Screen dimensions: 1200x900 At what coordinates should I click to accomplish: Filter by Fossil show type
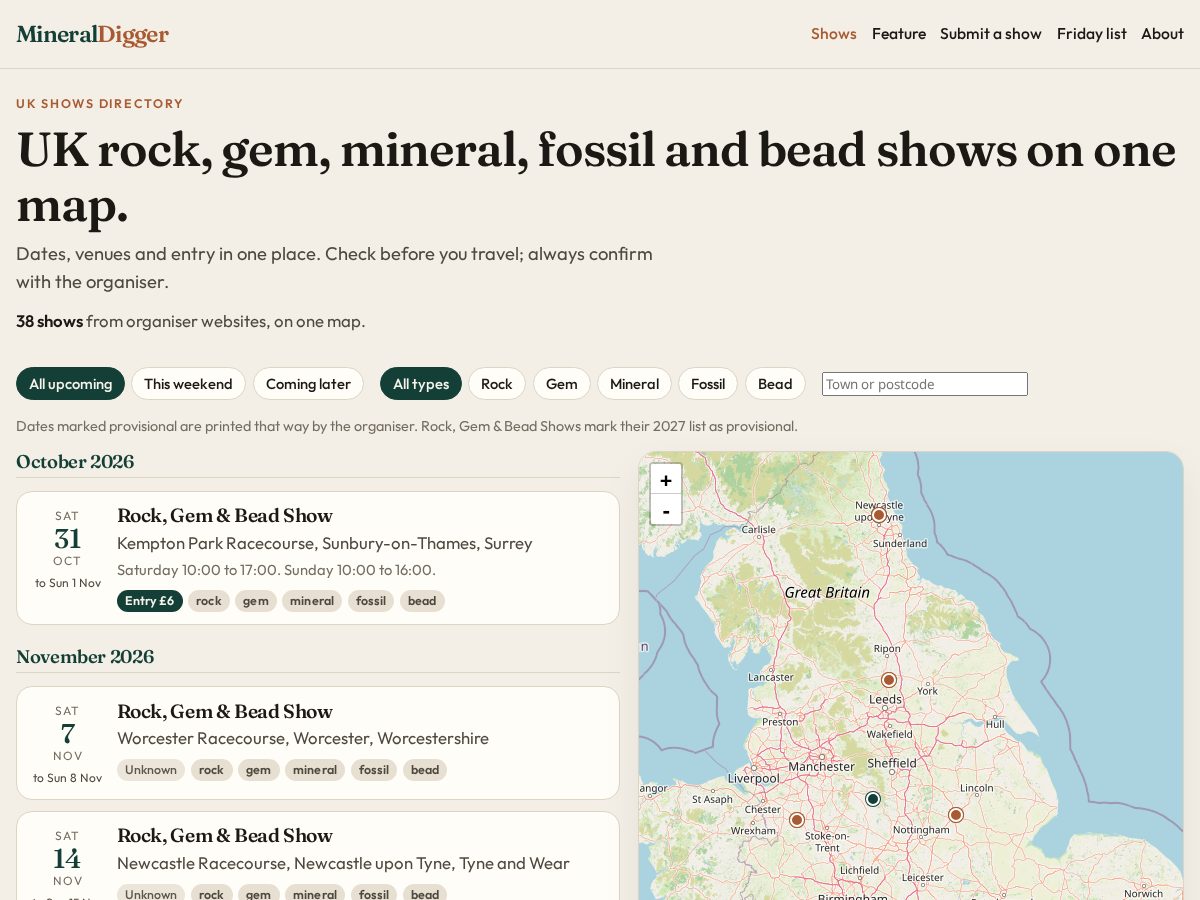[x=707, y=384]
